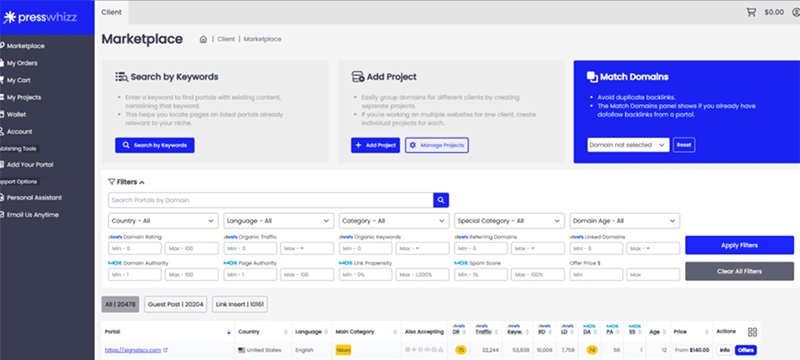Open My Orders in sidebar
Viewport: 800px width, 360px height.
[22, 63]
